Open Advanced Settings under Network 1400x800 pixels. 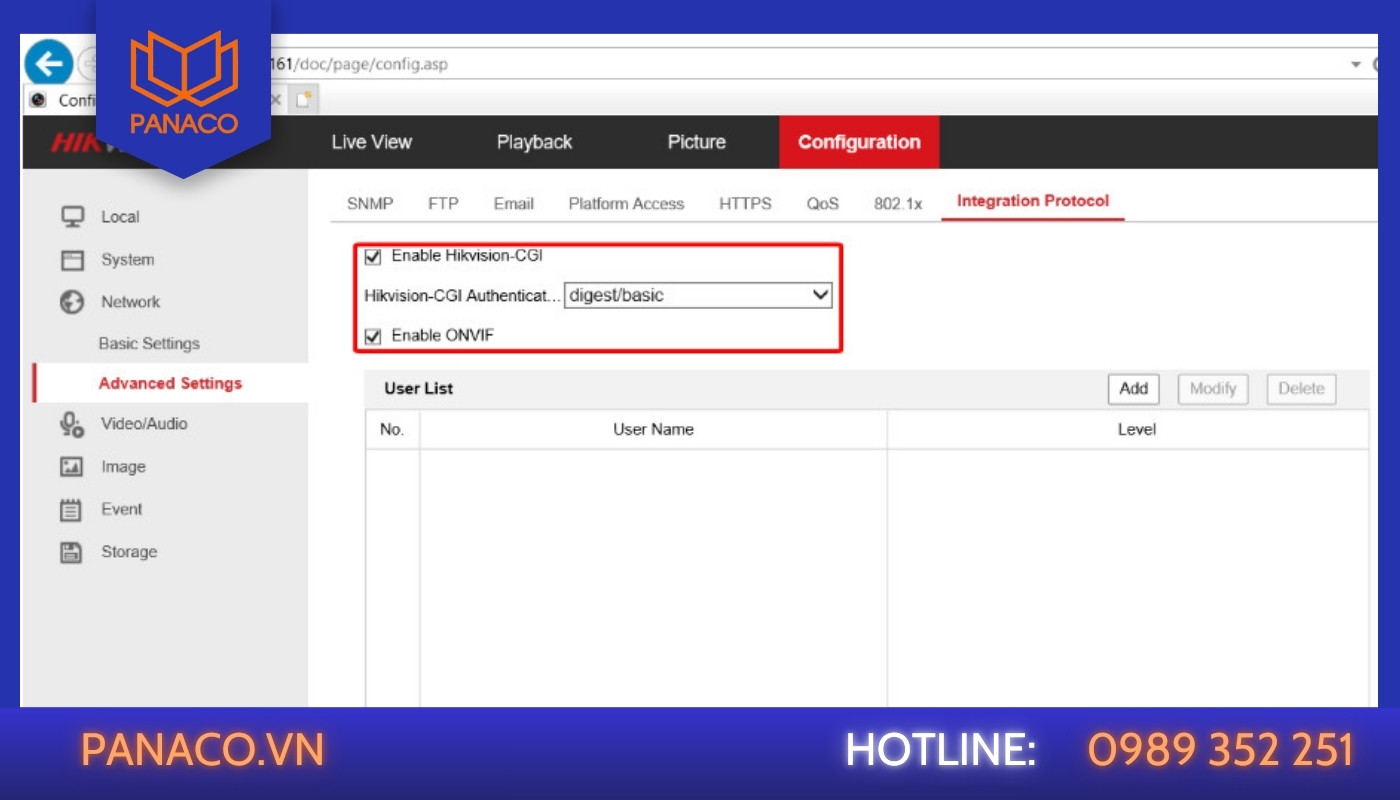click(170, 383)
